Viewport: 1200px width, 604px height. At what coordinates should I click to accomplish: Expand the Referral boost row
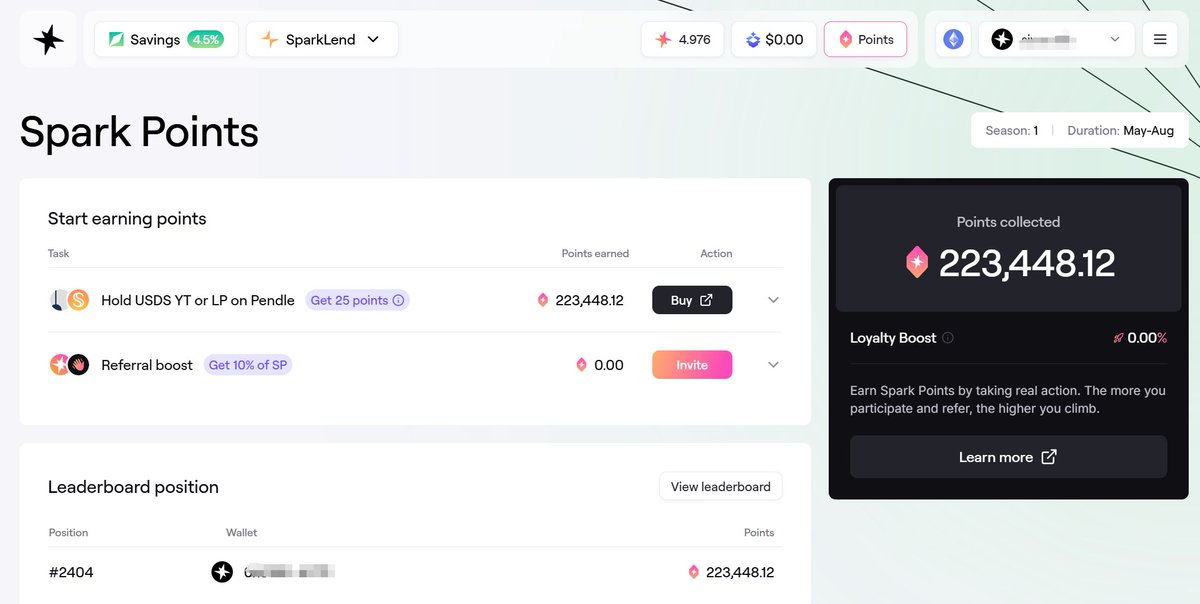773,365
